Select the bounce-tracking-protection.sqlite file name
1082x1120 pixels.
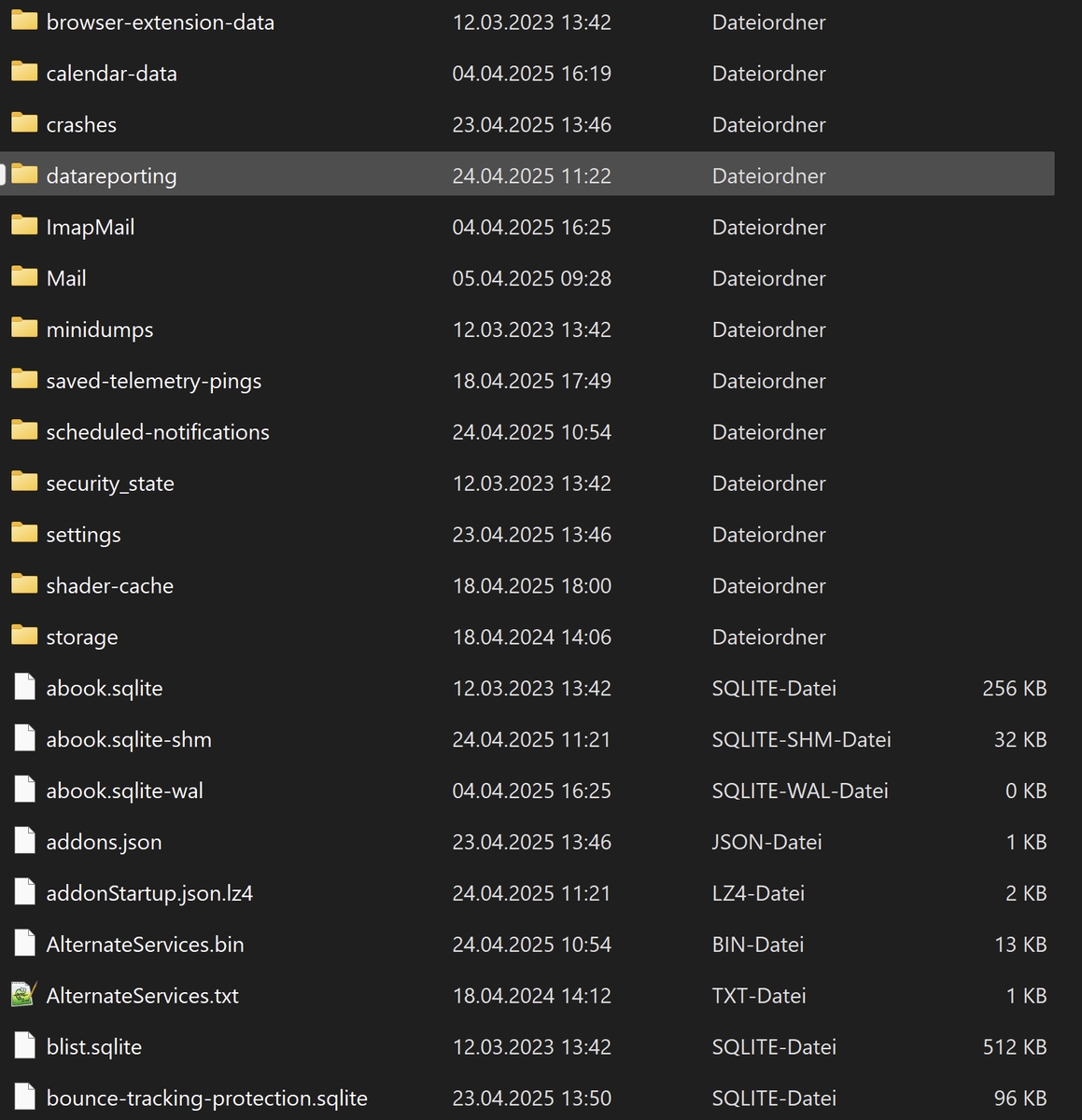click(207, 1099)
